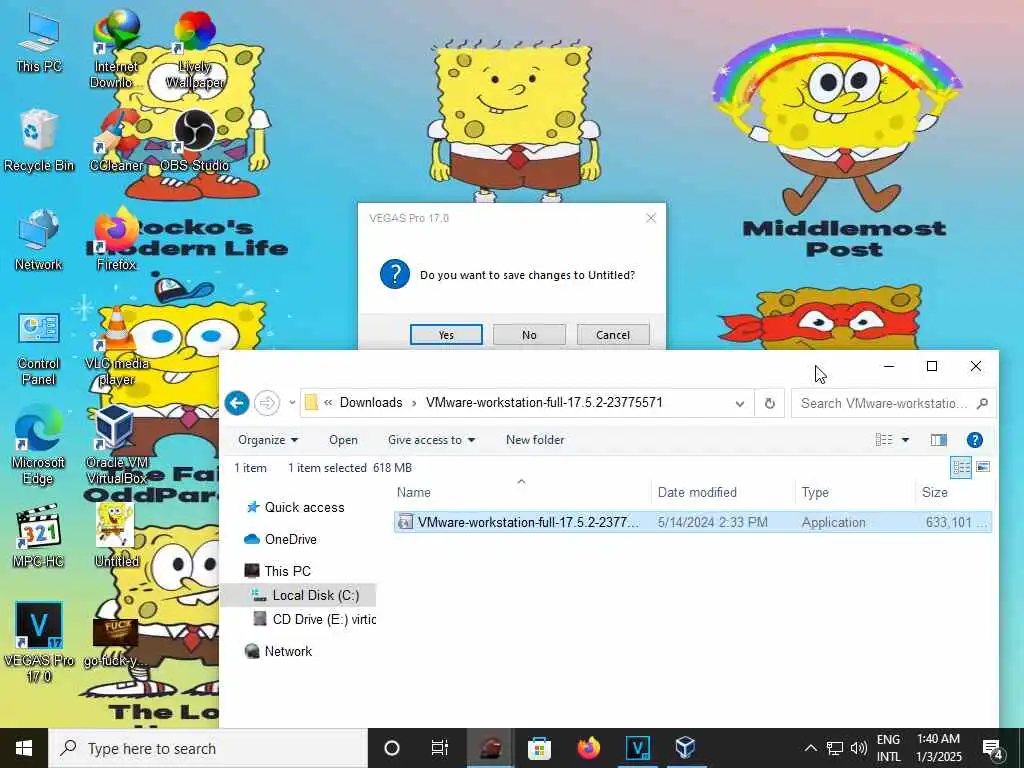The image size is (1024, 768).
Task: Select MPC-HC desktop shortcut
Action: point(39,536)
